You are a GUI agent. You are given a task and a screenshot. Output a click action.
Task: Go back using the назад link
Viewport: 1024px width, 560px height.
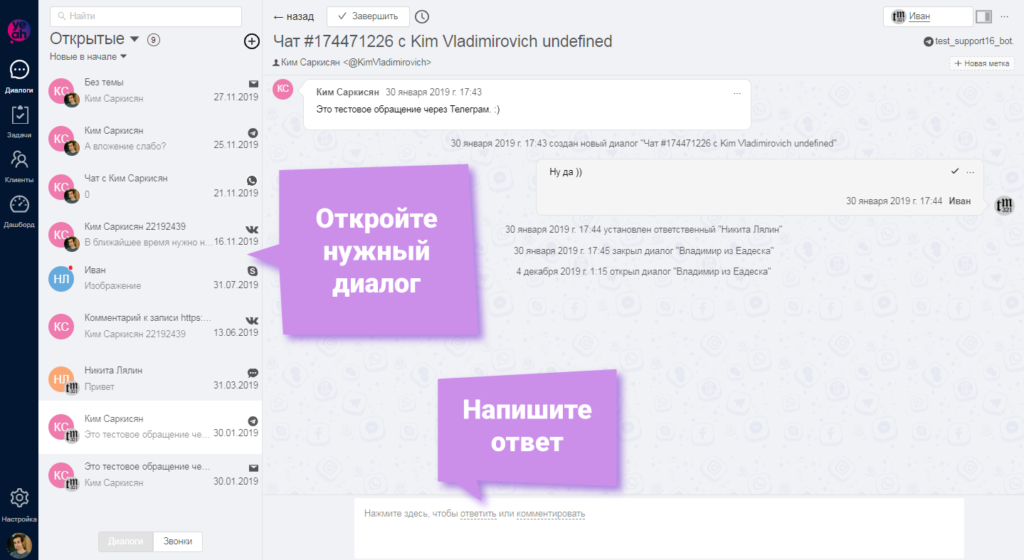point(293,17)
